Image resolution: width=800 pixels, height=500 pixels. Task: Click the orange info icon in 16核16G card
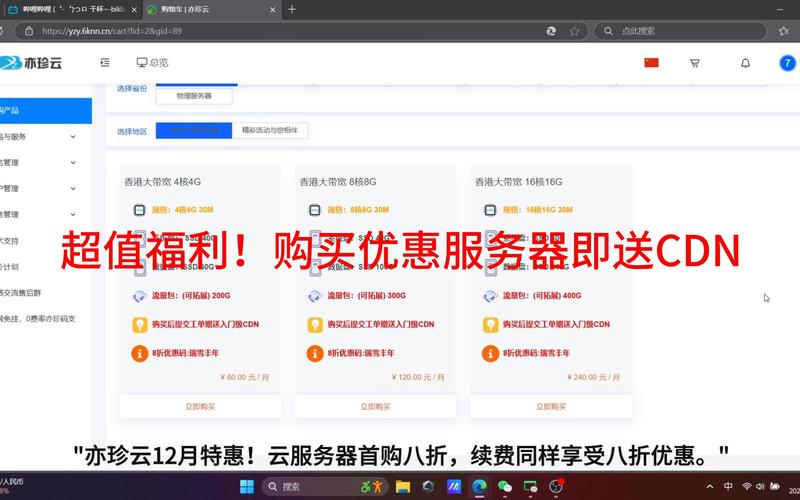[x=491, y=353]
